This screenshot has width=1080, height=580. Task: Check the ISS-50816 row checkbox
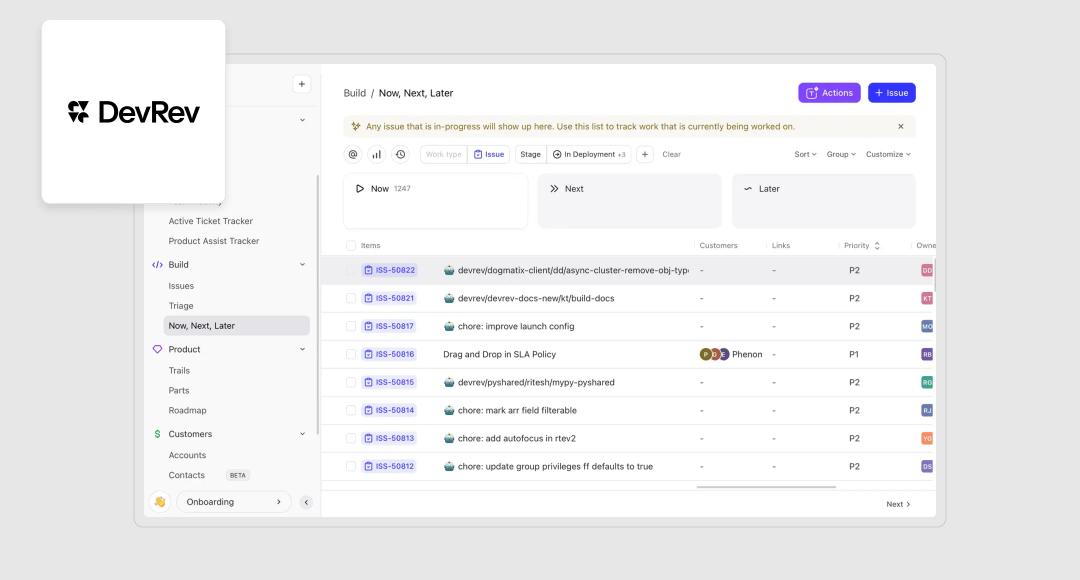(351, 354)
